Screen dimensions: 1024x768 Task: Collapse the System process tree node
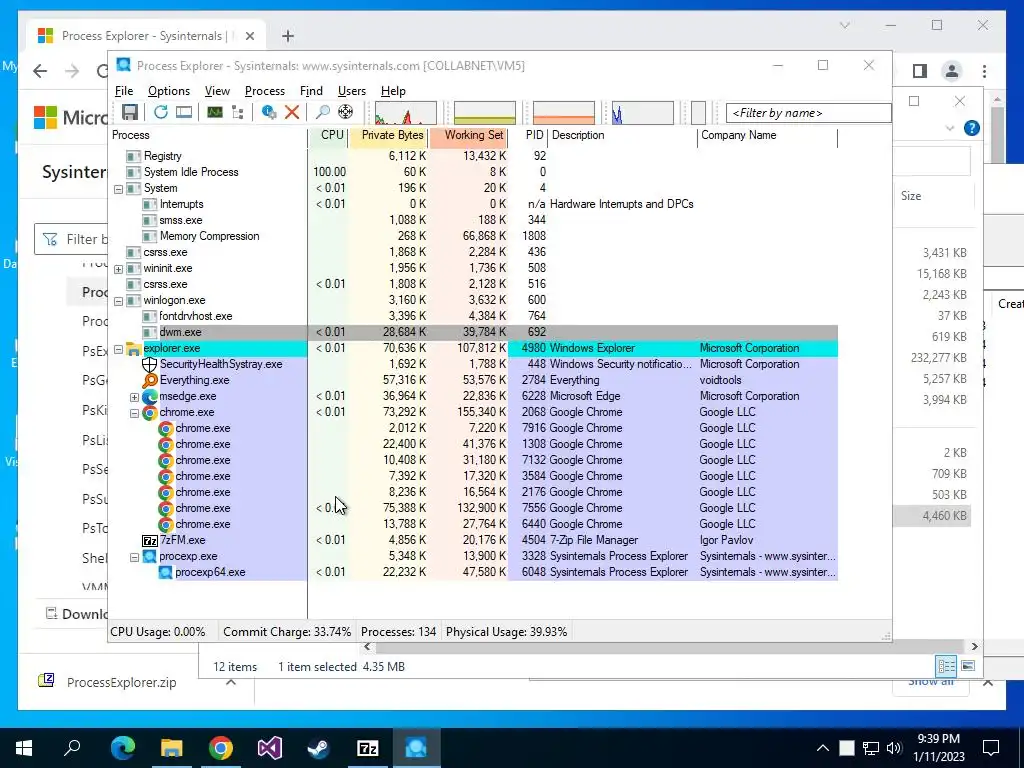[118, 189]
